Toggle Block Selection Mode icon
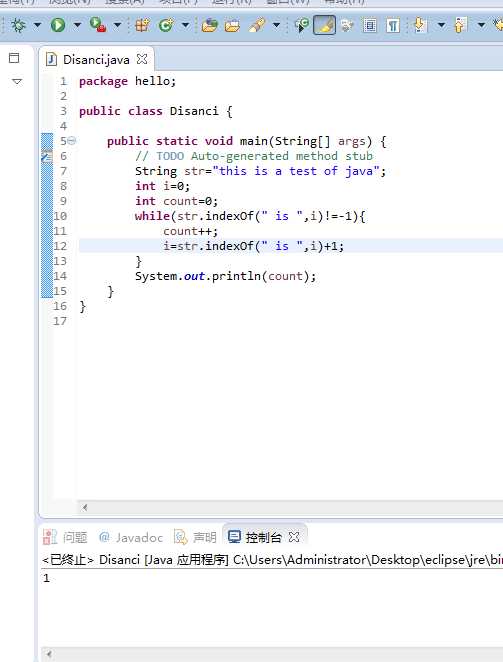 (370, 25)
